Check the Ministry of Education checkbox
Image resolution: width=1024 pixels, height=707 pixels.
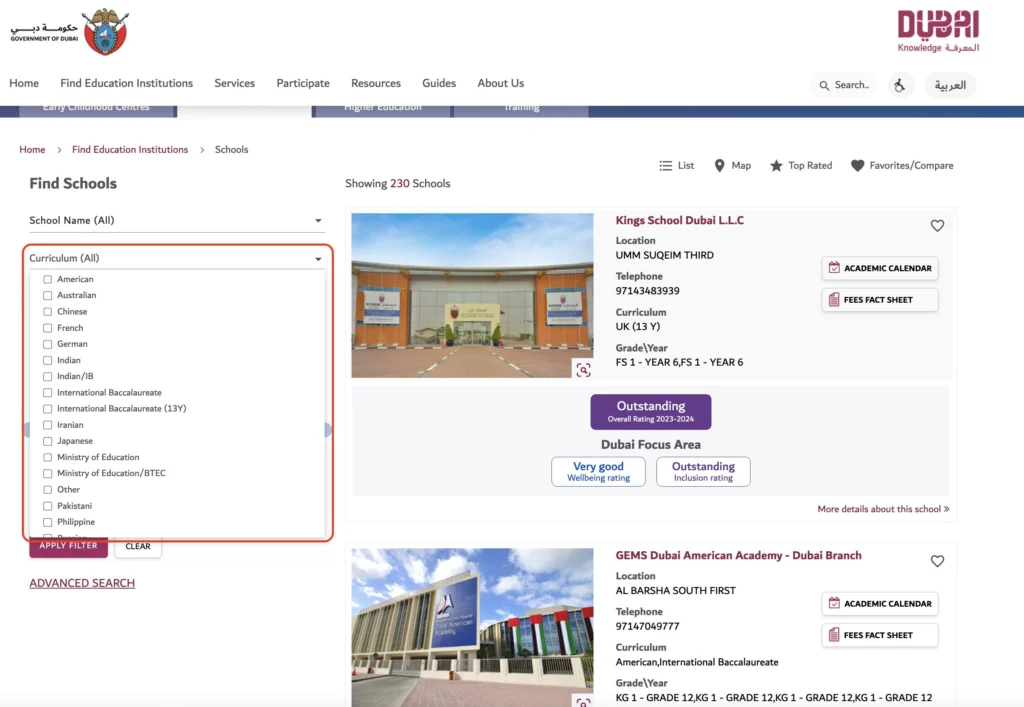click(x=48, y=458)
